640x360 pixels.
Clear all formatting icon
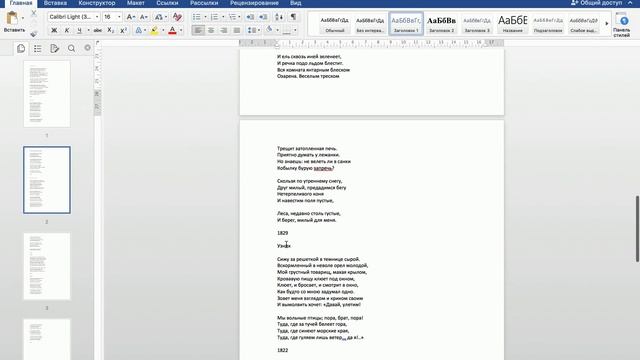click(177, 17)
